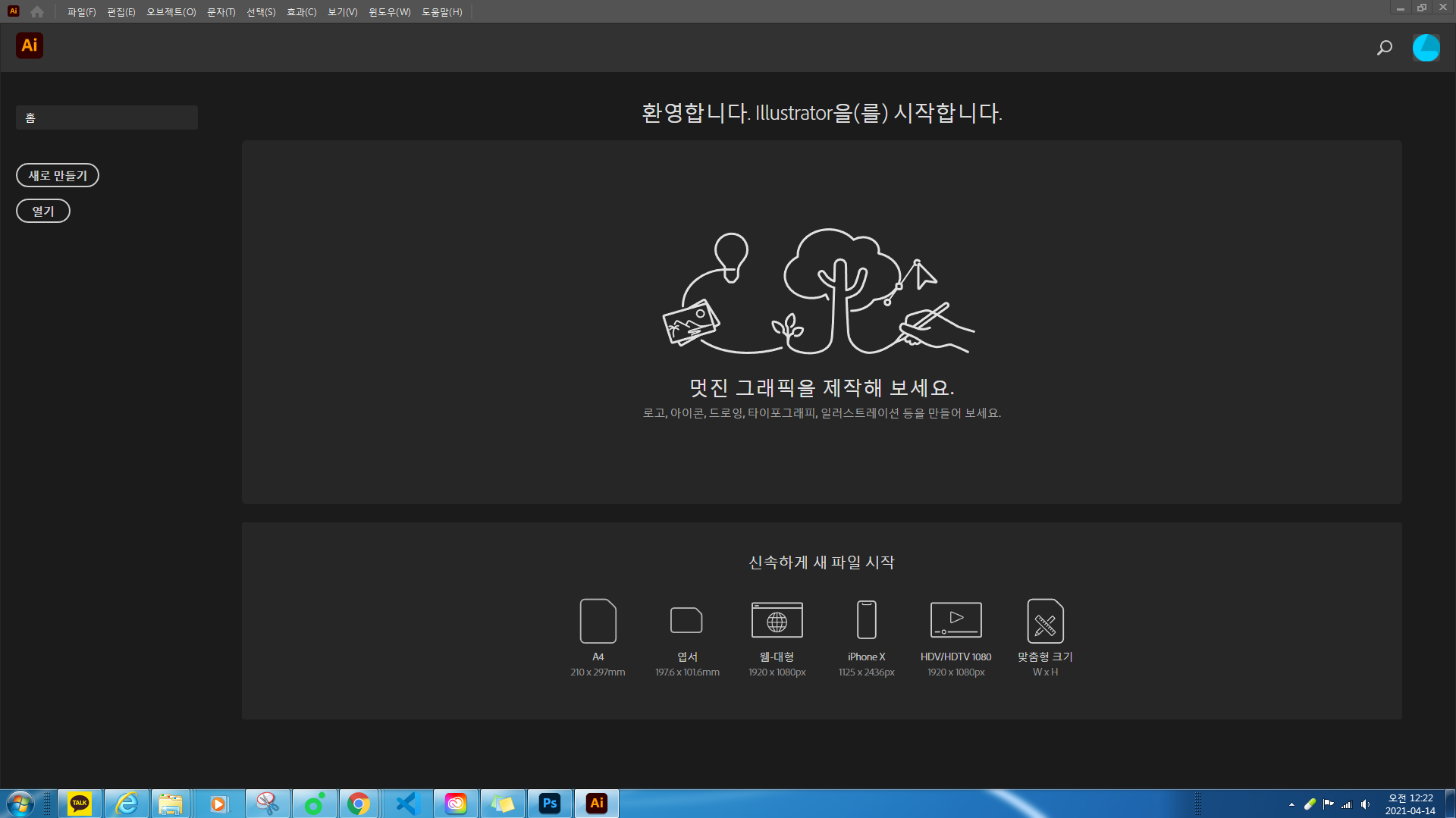
Task: Open the 효과(C) menu
Action: pyautogui.click(x=302, y=12)
